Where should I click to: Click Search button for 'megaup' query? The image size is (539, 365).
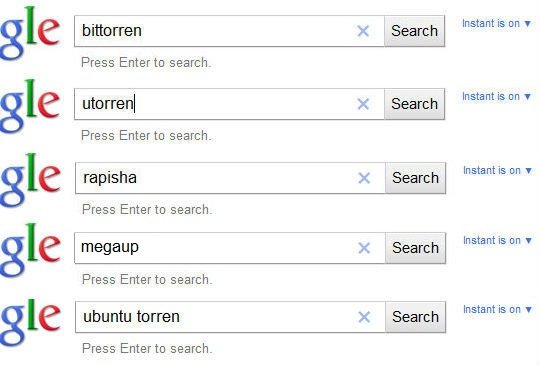pyautogui.click(x=416, y=248)
